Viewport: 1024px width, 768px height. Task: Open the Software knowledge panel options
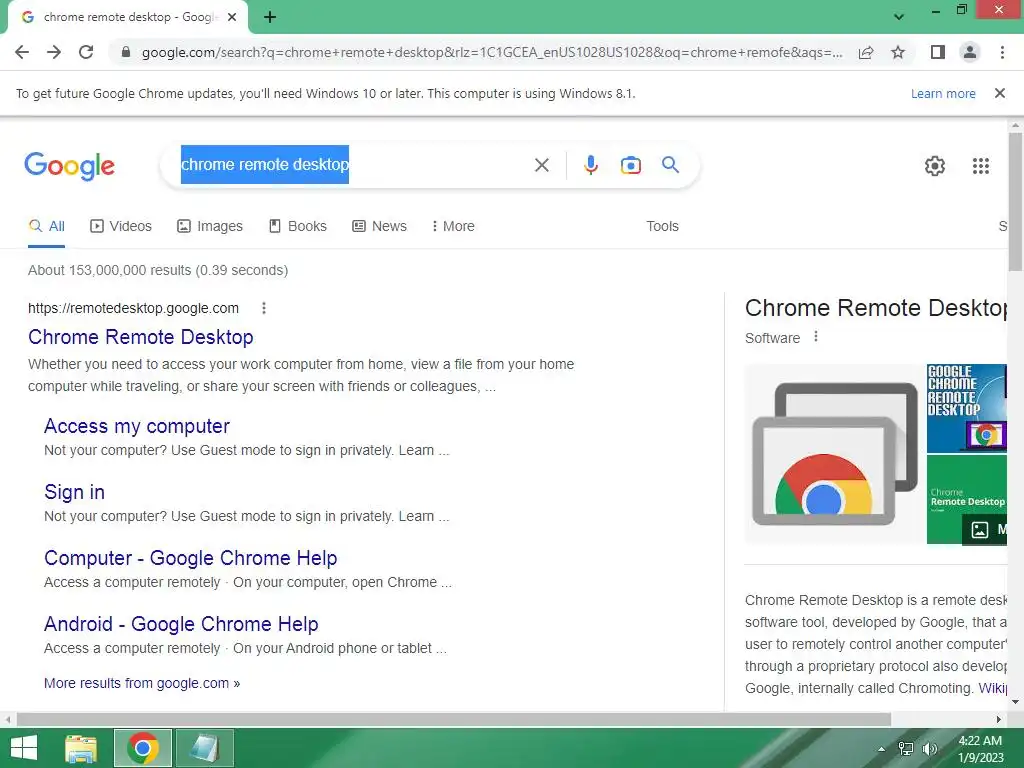click(816, 337)
